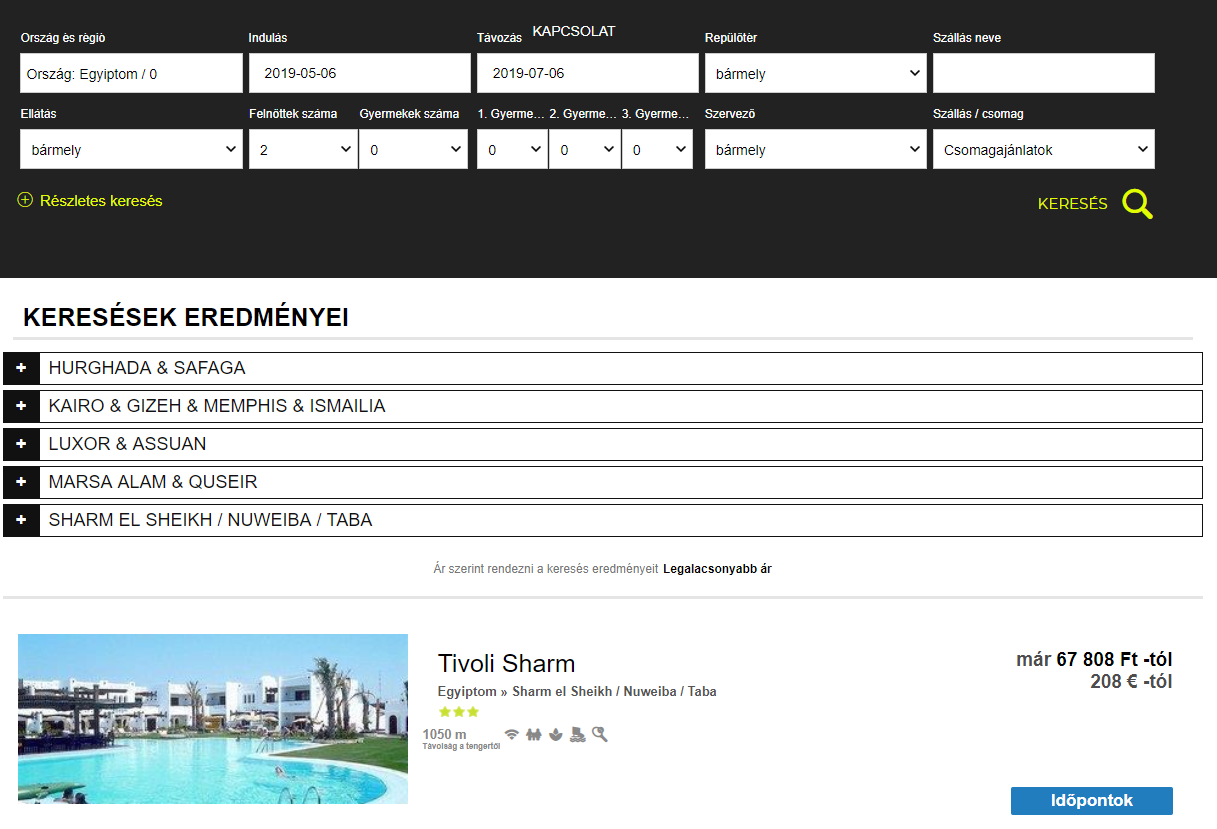This screenshot has width=1217, height=829.
Task: Sort results by Legalacsonyabb ár
Action: click(x=717, y=569)
